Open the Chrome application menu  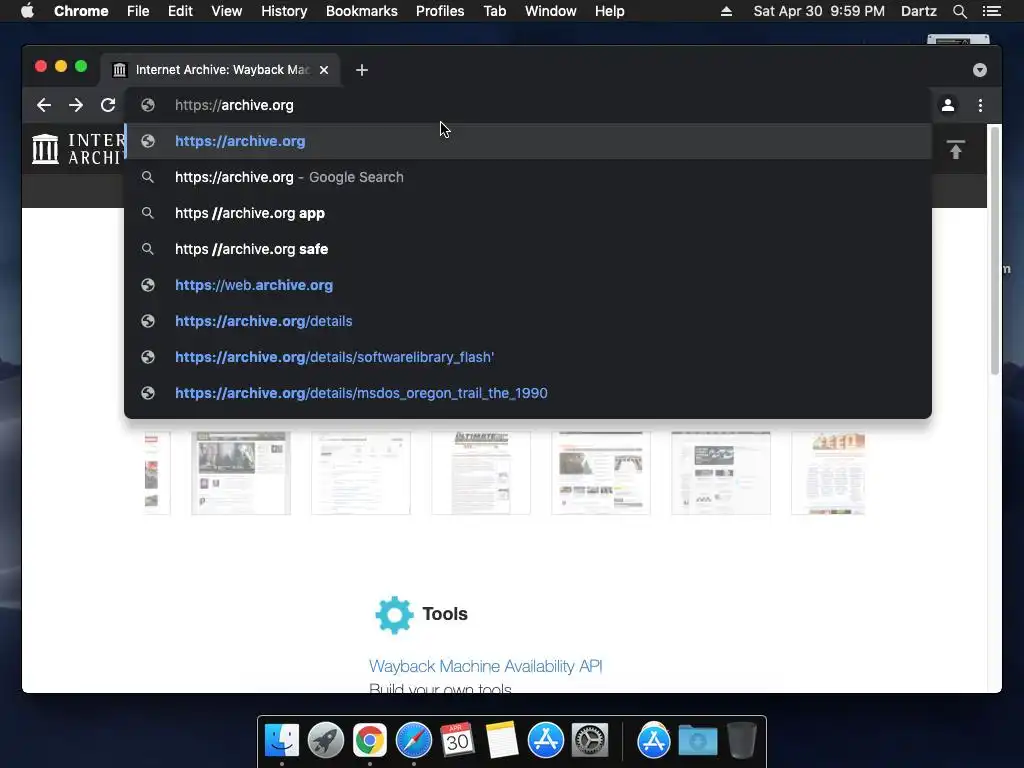[x=81, y=11]
